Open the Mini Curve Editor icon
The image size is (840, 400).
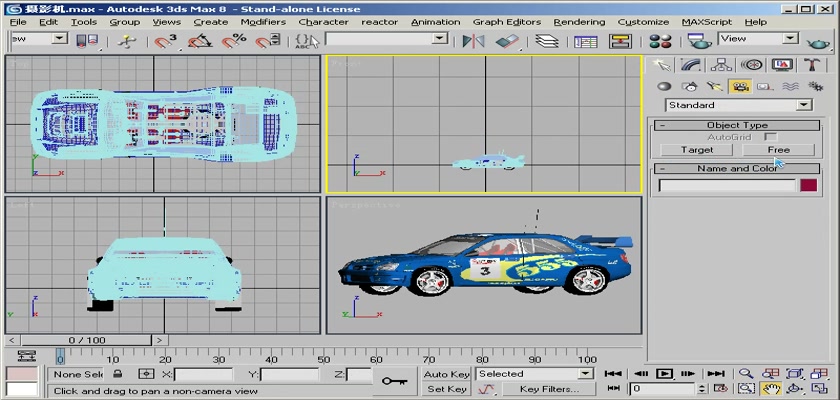point(26,356)
